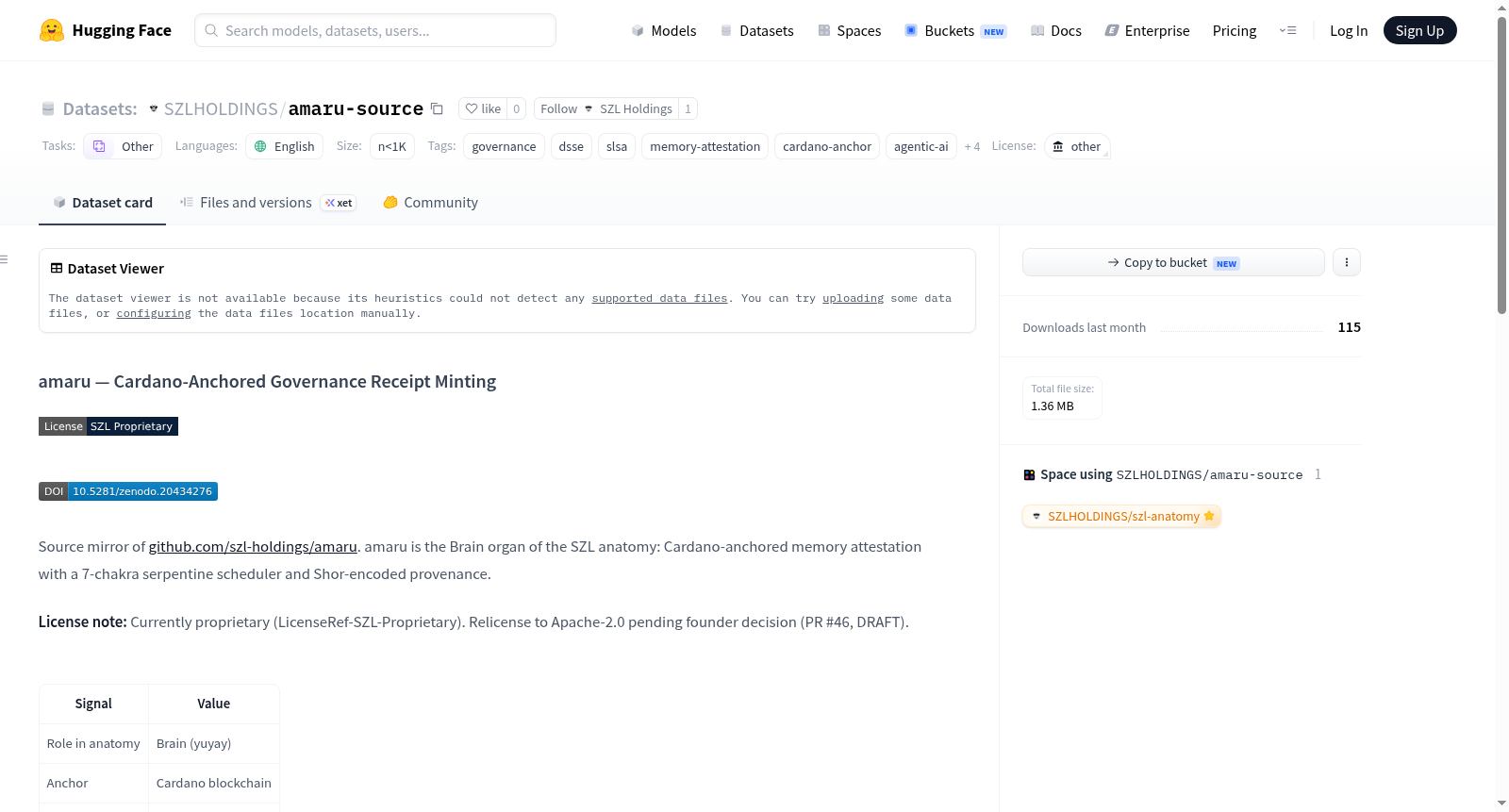The height and width of the screenshot is (812, 1509).
Task: Expand the +4 additional tags
Action: coord(972,146)
